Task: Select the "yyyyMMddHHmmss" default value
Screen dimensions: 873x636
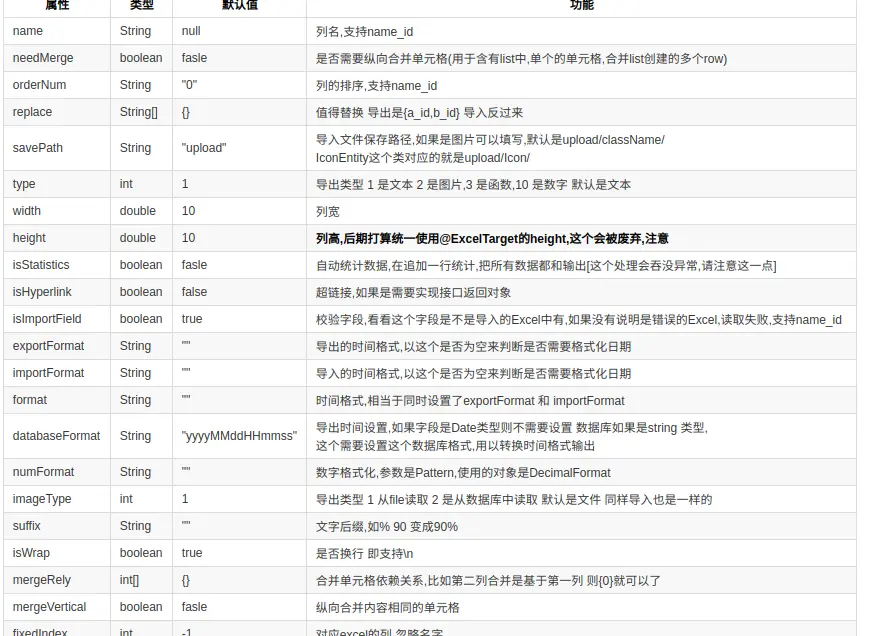Action: tap(239, 436)
